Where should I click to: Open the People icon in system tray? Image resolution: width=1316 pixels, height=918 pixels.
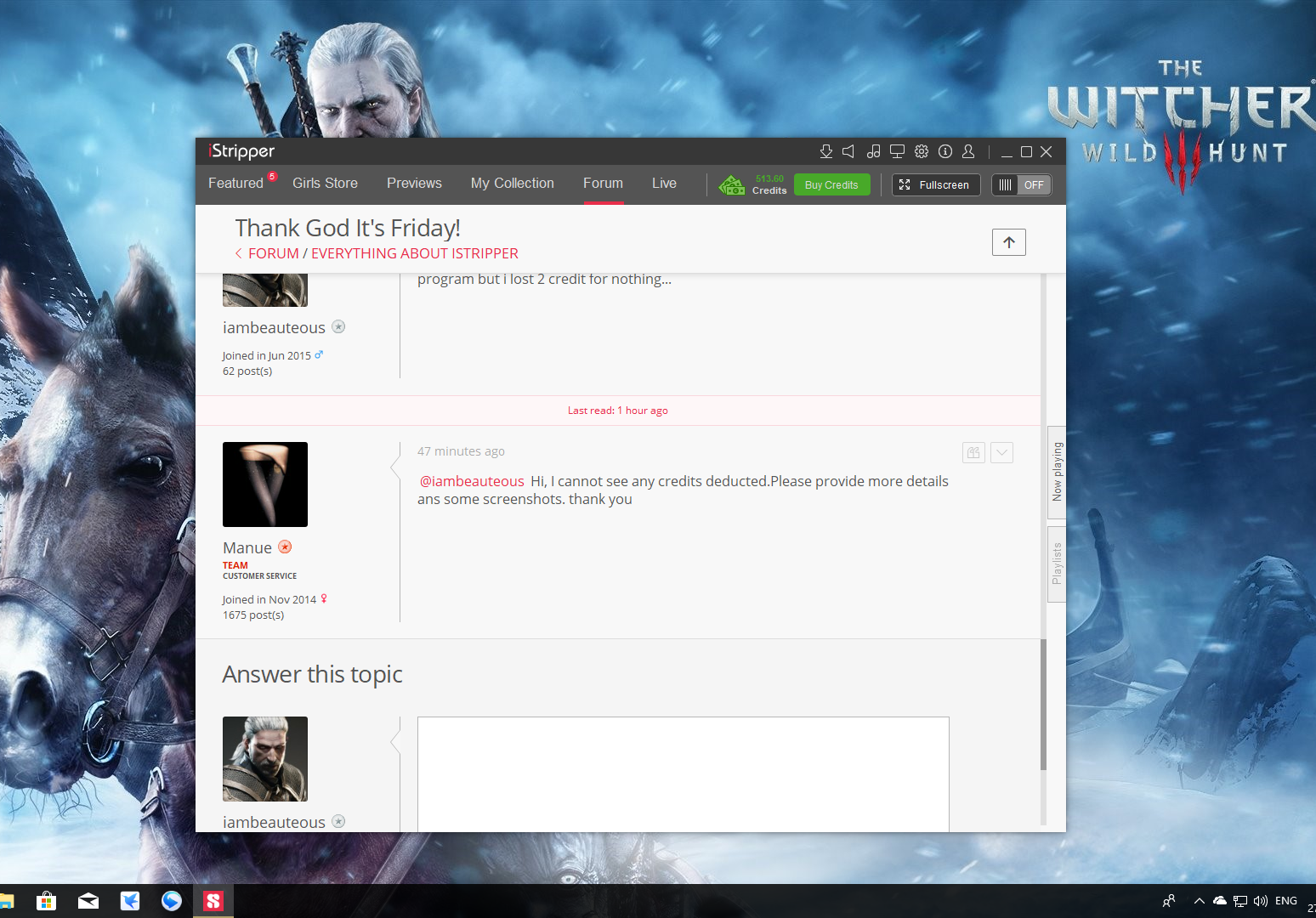pyautogui.click(x=1169, y=901)
